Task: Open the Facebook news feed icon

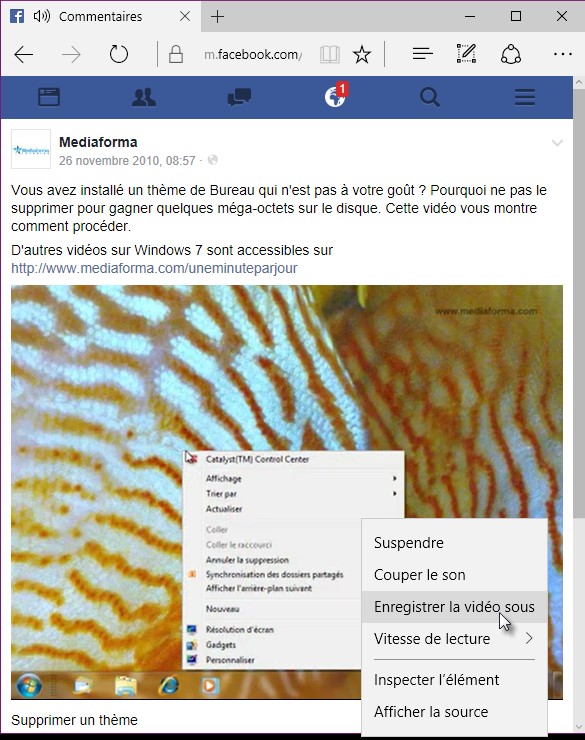Action: (49, 97)
